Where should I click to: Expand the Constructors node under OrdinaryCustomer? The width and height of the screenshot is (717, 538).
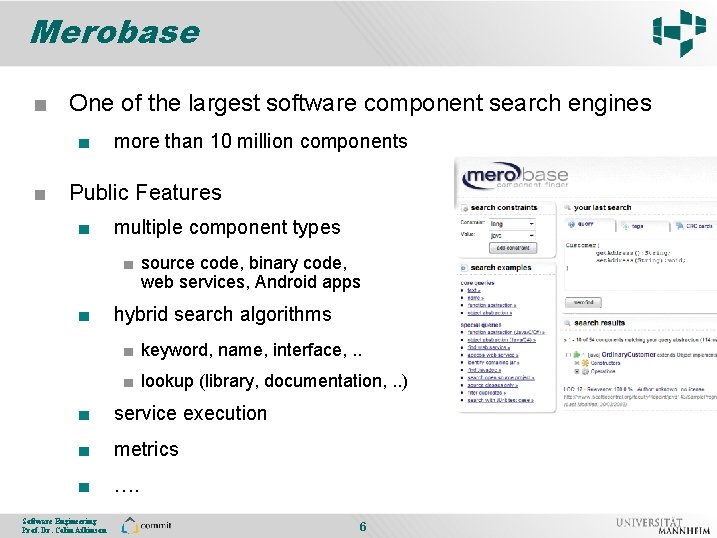[x=577, y=363]
